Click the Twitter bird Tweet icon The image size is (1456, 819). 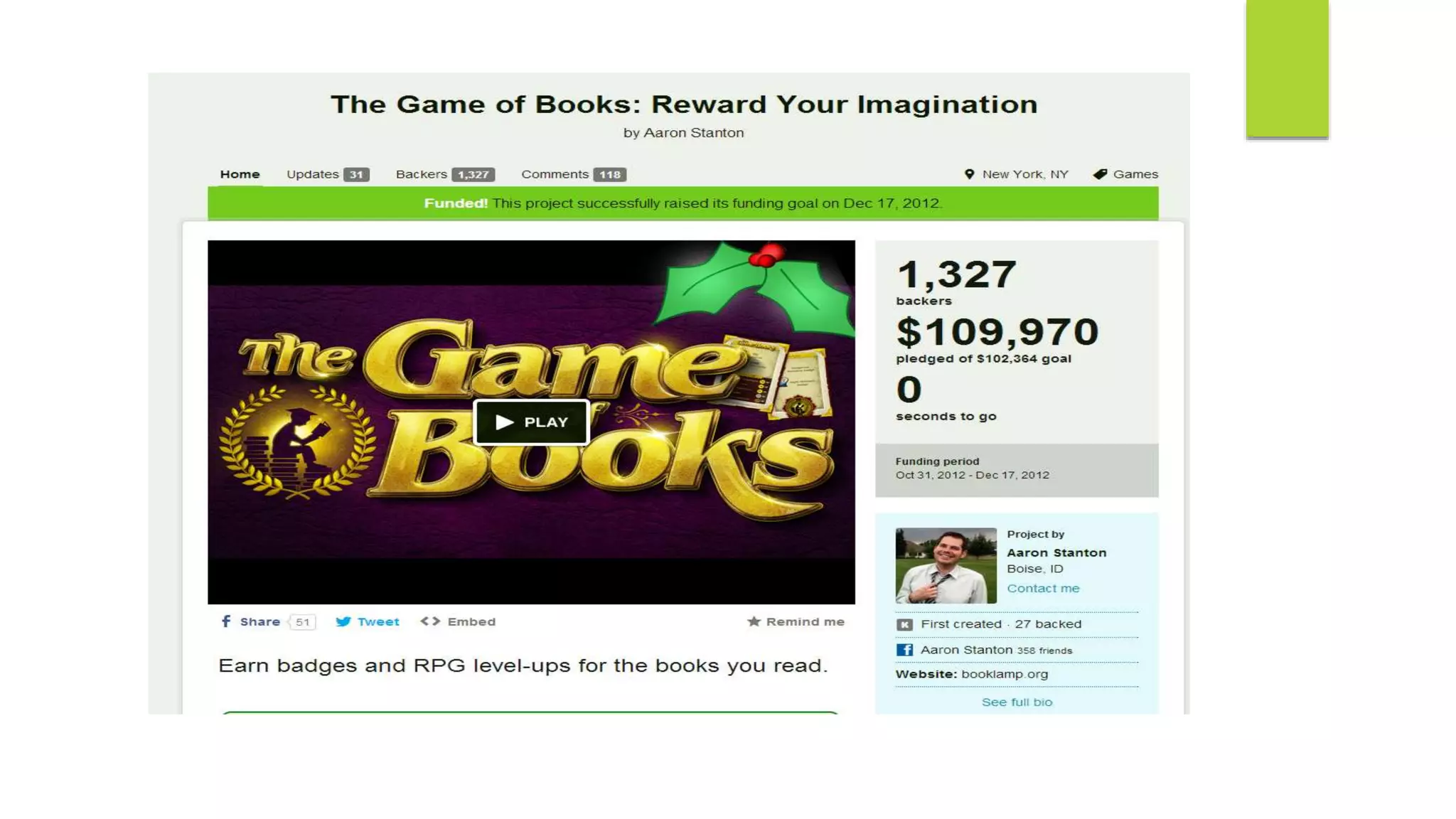point(343,621)
